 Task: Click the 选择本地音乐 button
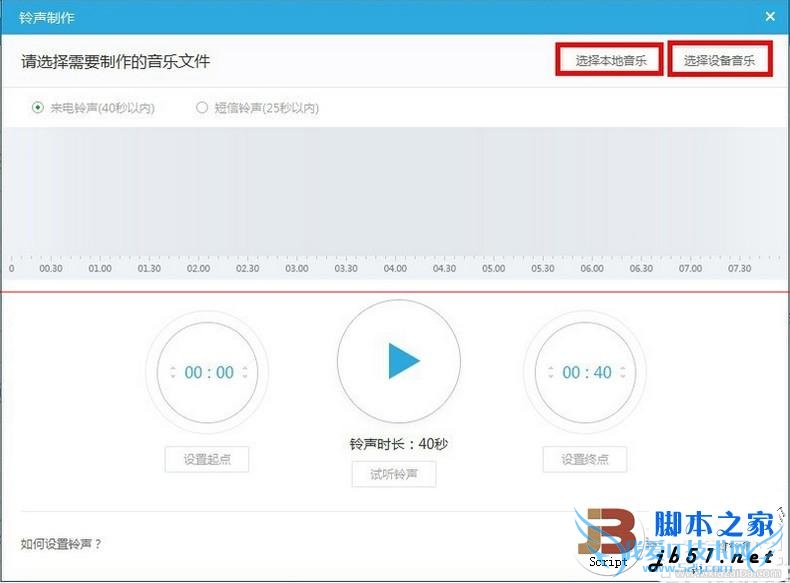pos(610,60)
